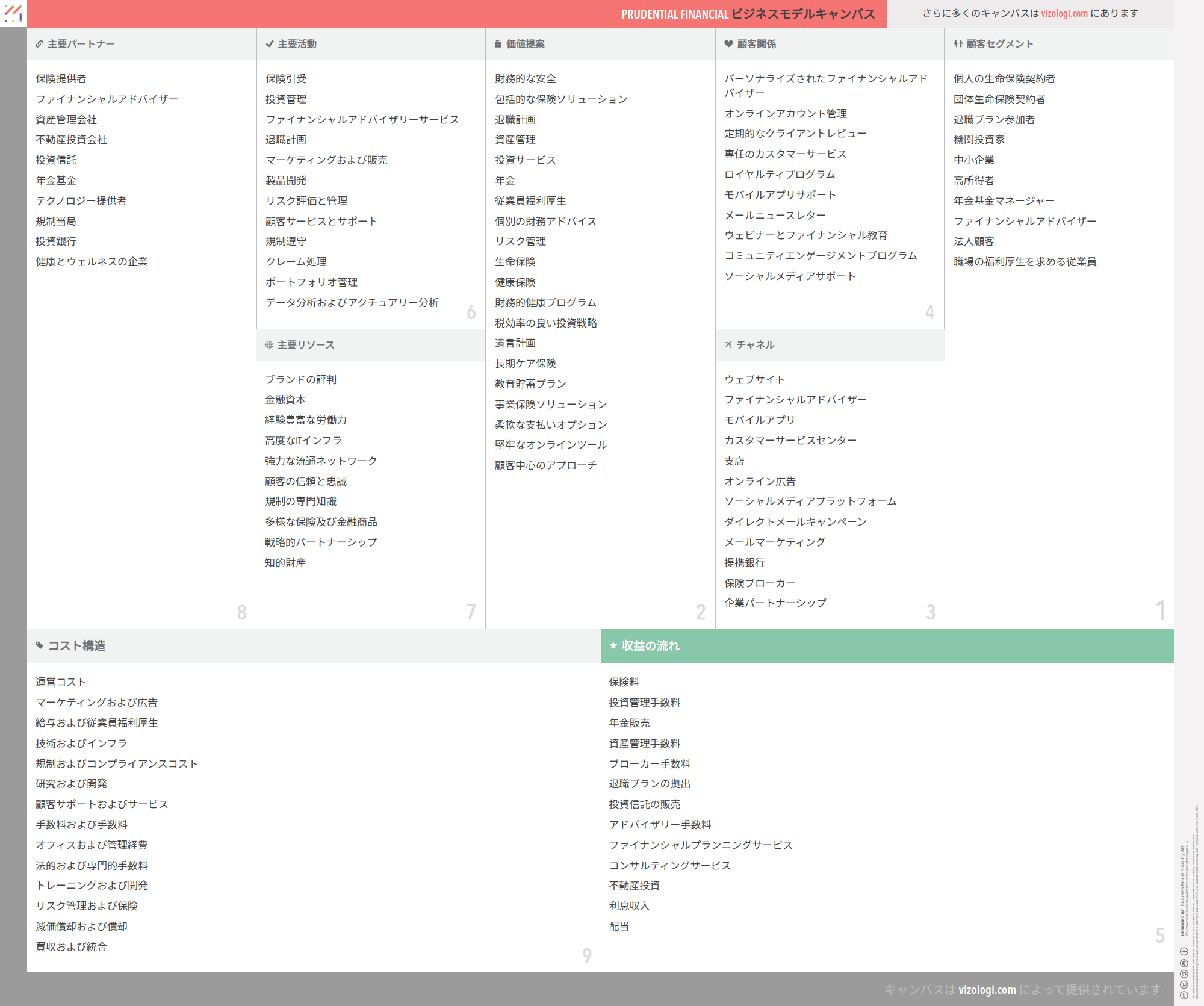Click the tag icon beside コスト構造
Screen dimensions: 1204x1006
pos(40,645)
